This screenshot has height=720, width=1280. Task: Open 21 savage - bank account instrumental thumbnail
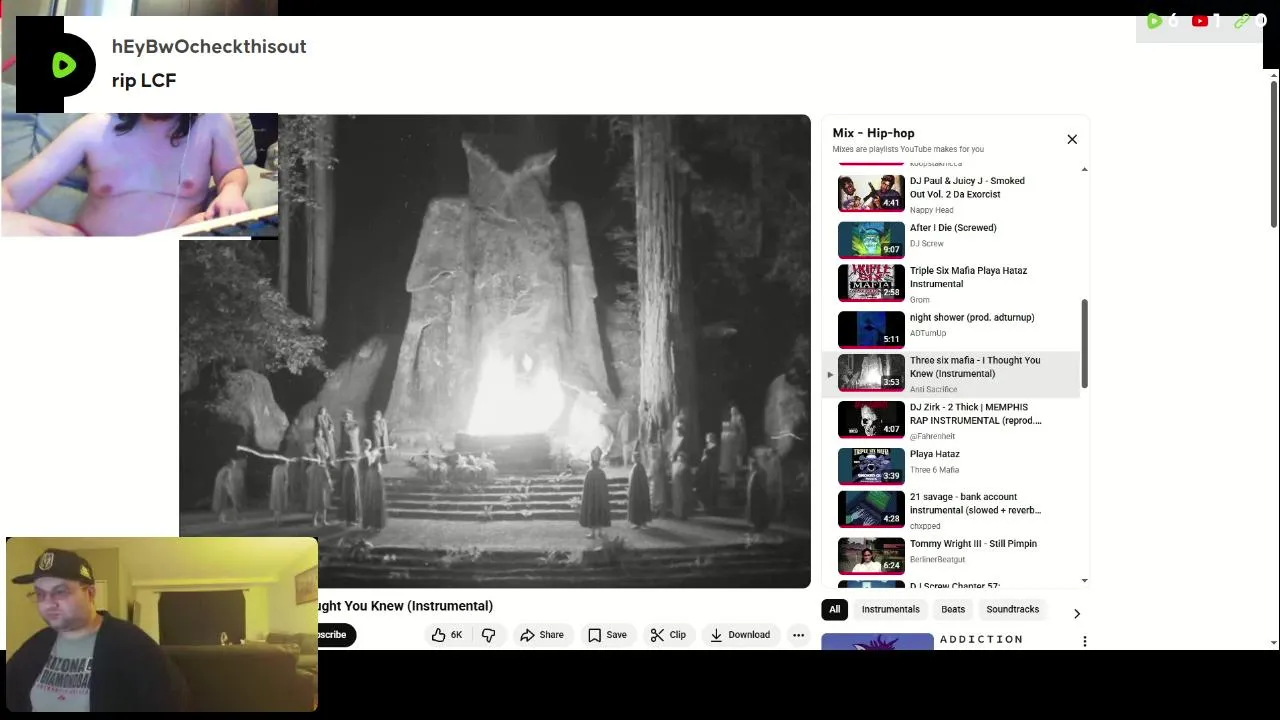[871, 509]
